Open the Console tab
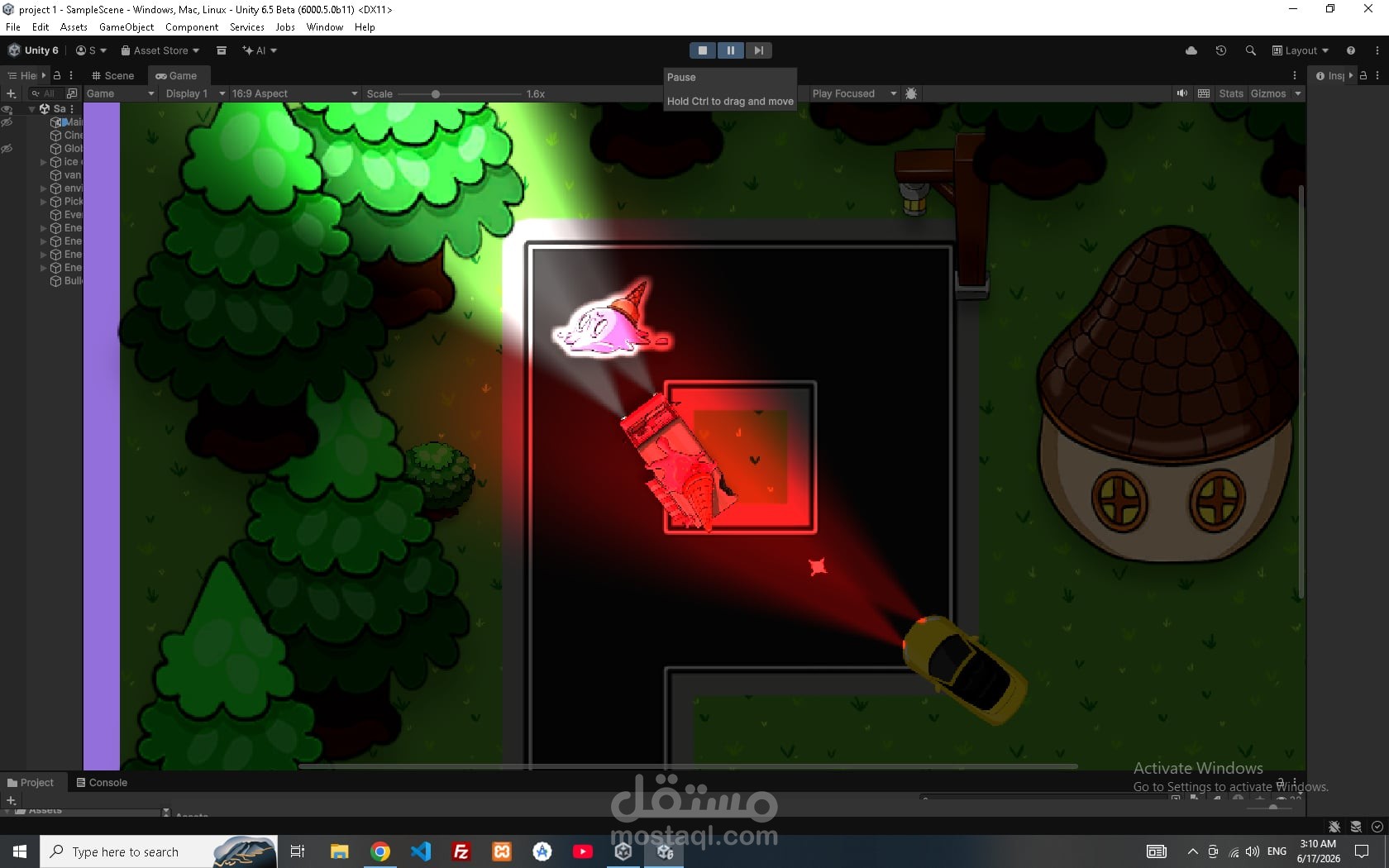Screen dimensions: 1389x868 tap(102, 783)
